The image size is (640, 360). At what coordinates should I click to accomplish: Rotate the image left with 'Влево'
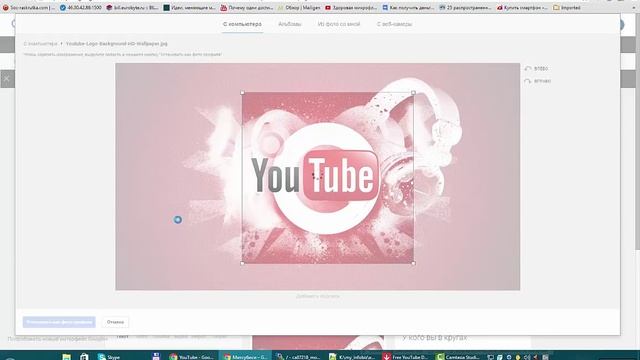coord(536,69)
